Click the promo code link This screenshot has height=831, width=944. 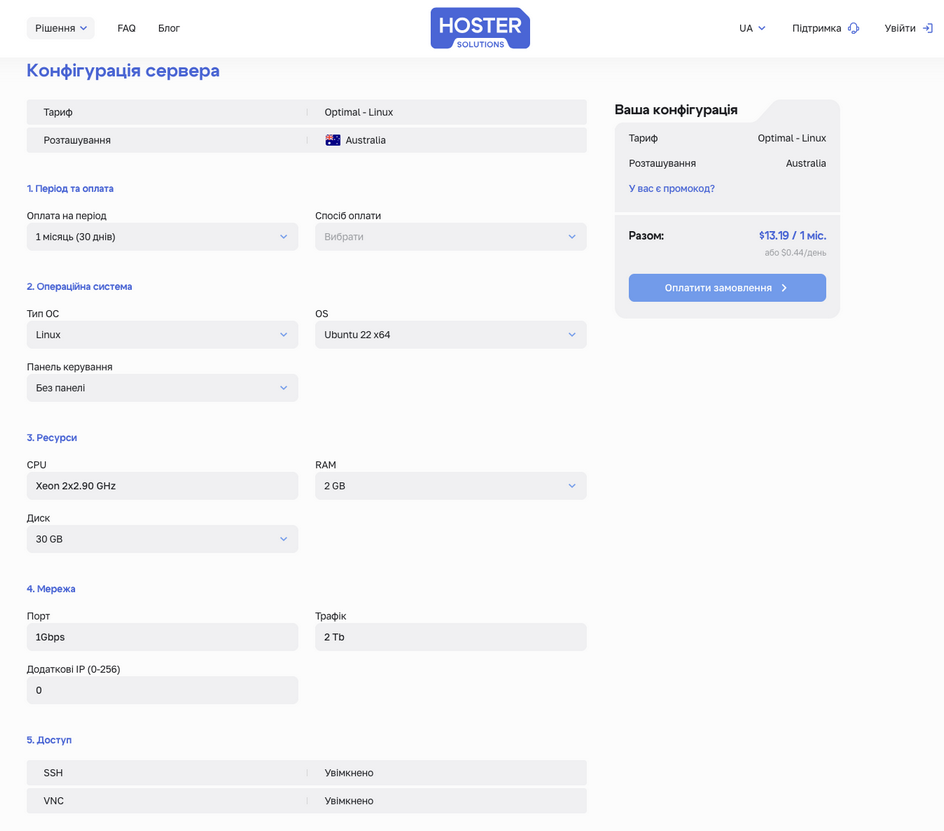[671, 188]
